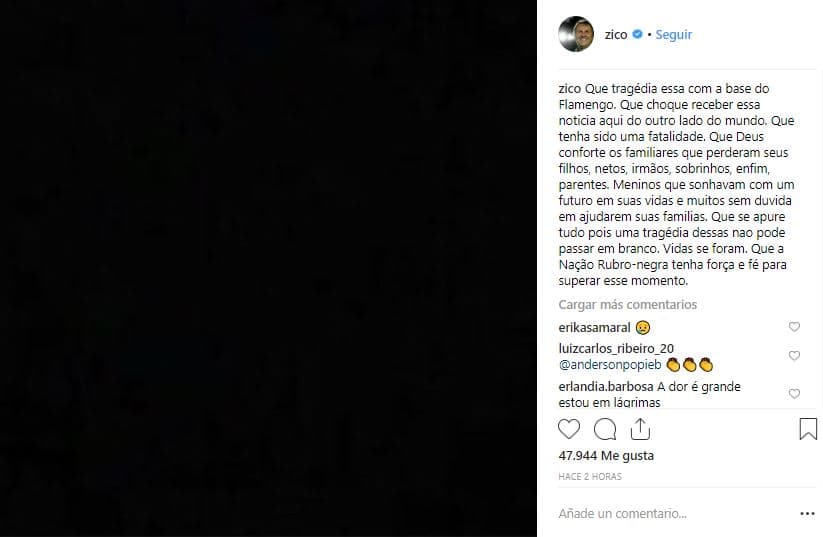The height and width of the screenshot is (537, 823).
Task: Open comments with the speech bubble icon
Action: click(605, 429)
